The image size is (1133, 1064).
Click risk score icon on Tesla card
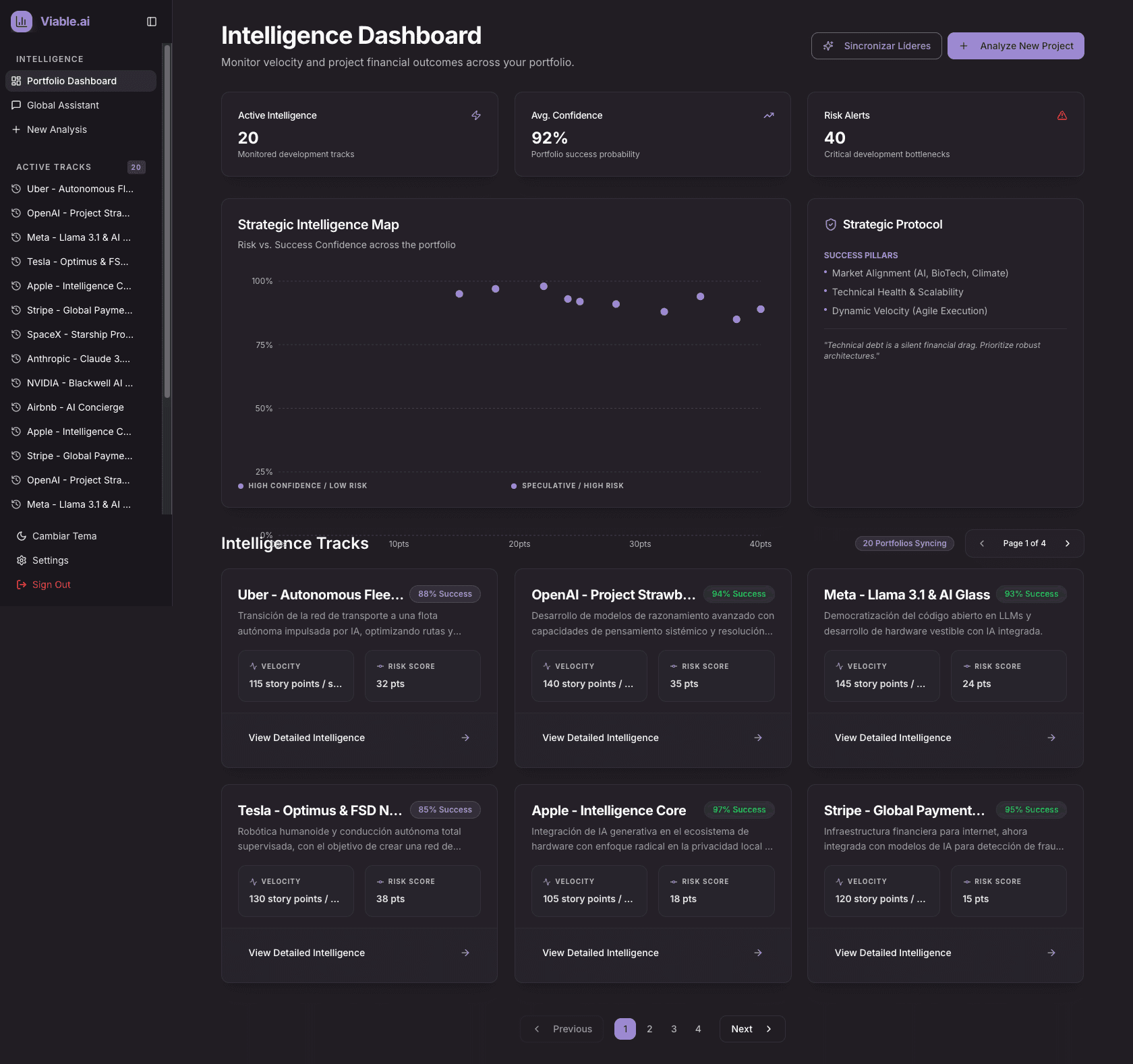[x=380, y=881]
